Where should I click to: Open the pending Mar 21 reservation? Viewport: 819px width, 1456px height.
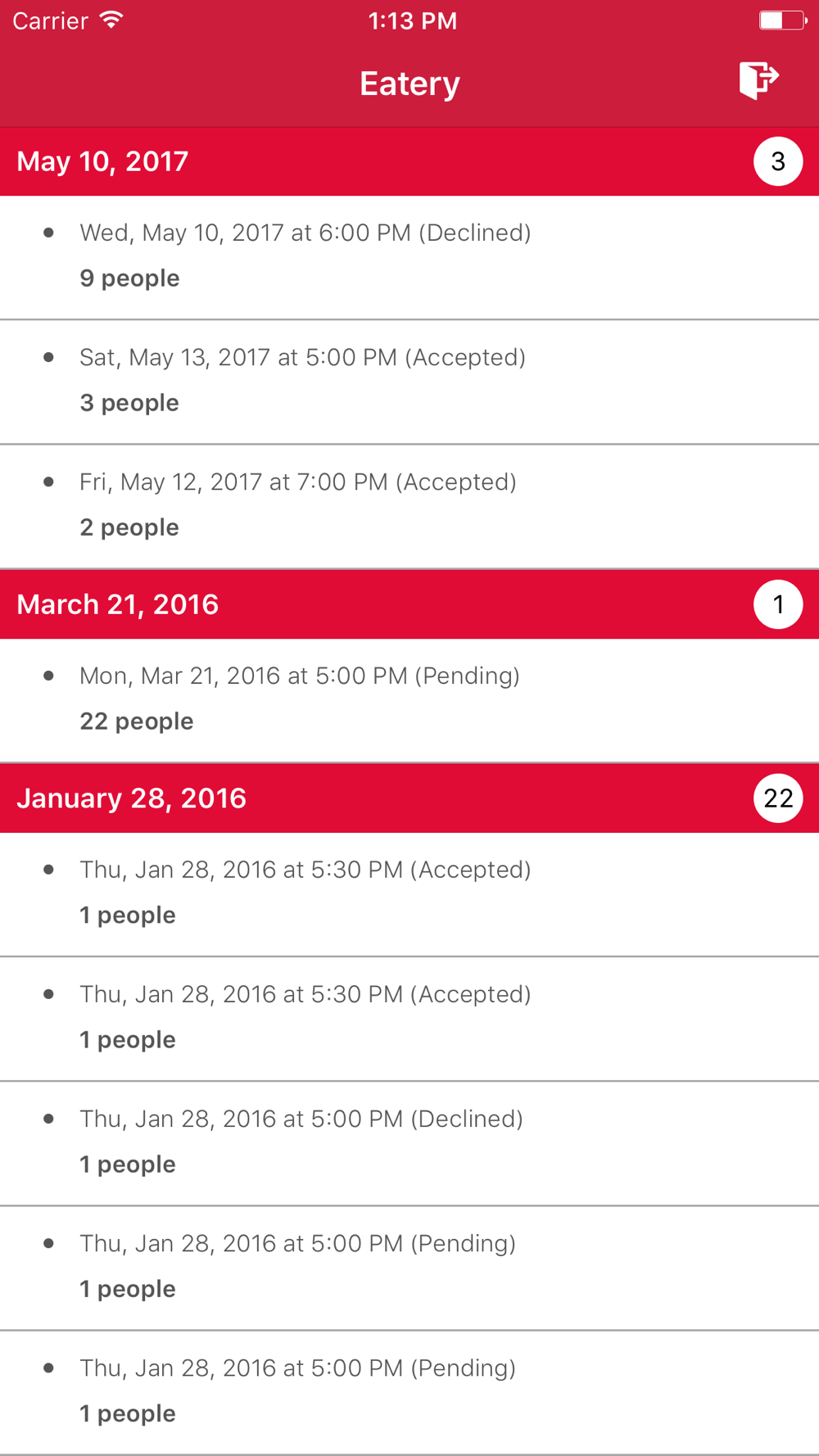[x=409, y=699]
